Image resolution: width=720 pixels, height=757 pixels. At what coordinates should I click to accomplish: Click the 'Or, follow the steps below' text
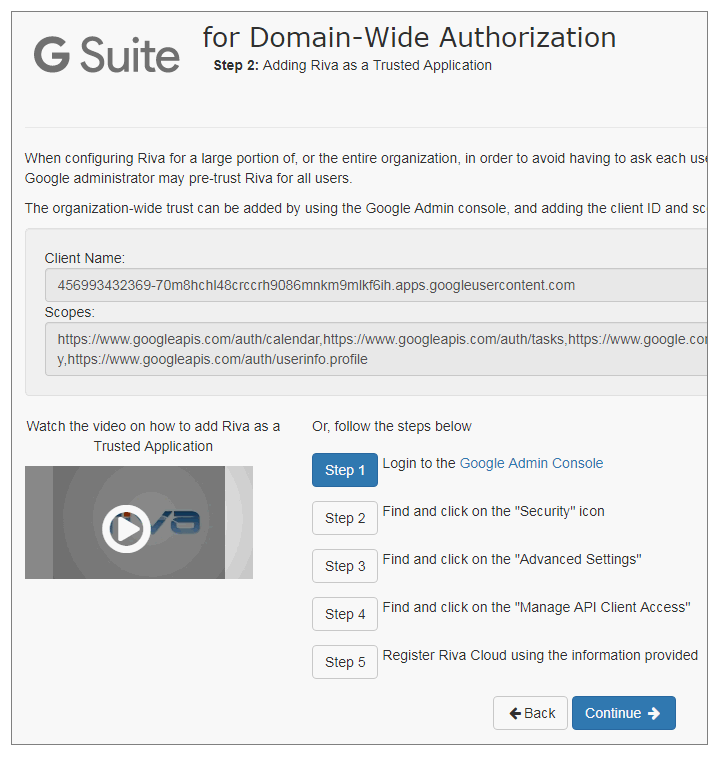[x=392, y=426]
